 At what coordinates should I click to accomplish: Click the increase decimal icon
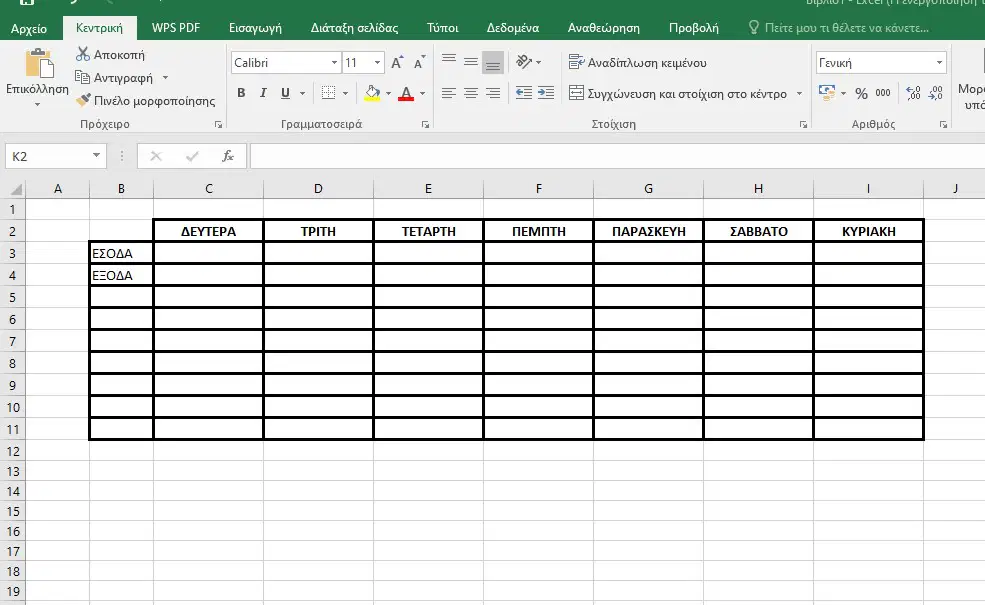click(913, 93)
